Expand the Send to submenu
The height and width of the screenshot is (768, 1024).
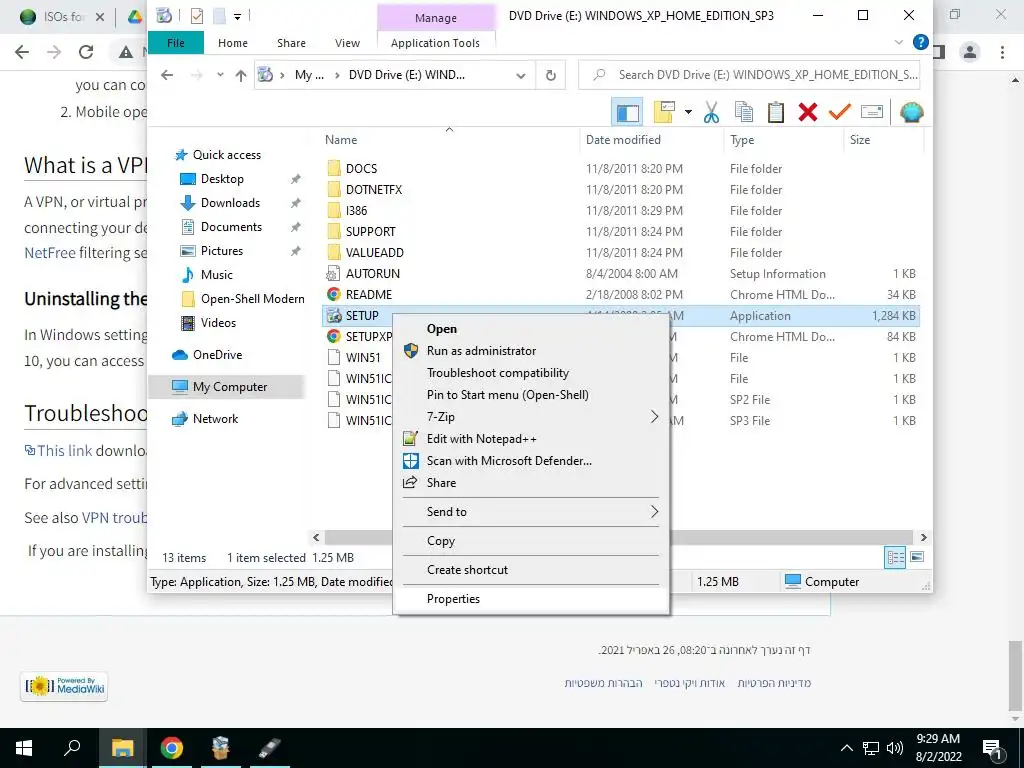click(531, 512)
